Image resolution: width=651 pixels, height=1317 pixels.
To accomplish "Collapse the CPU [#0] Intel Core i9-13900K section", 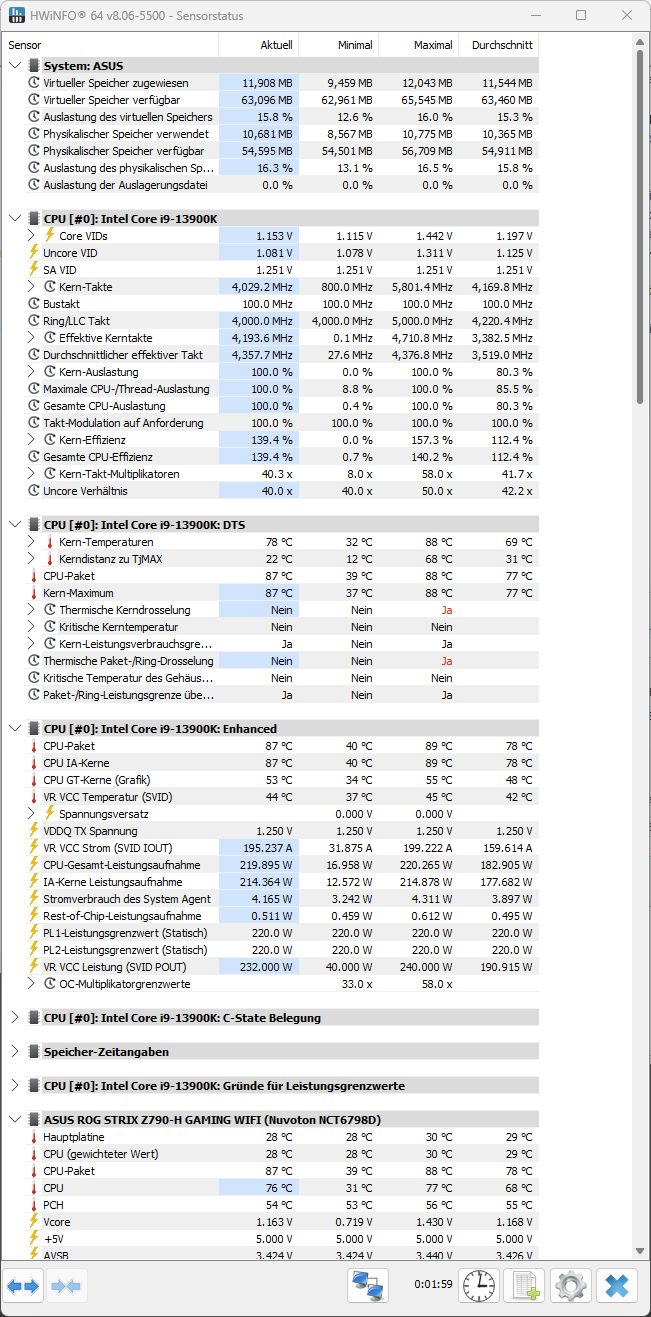I will click(15, 218).
